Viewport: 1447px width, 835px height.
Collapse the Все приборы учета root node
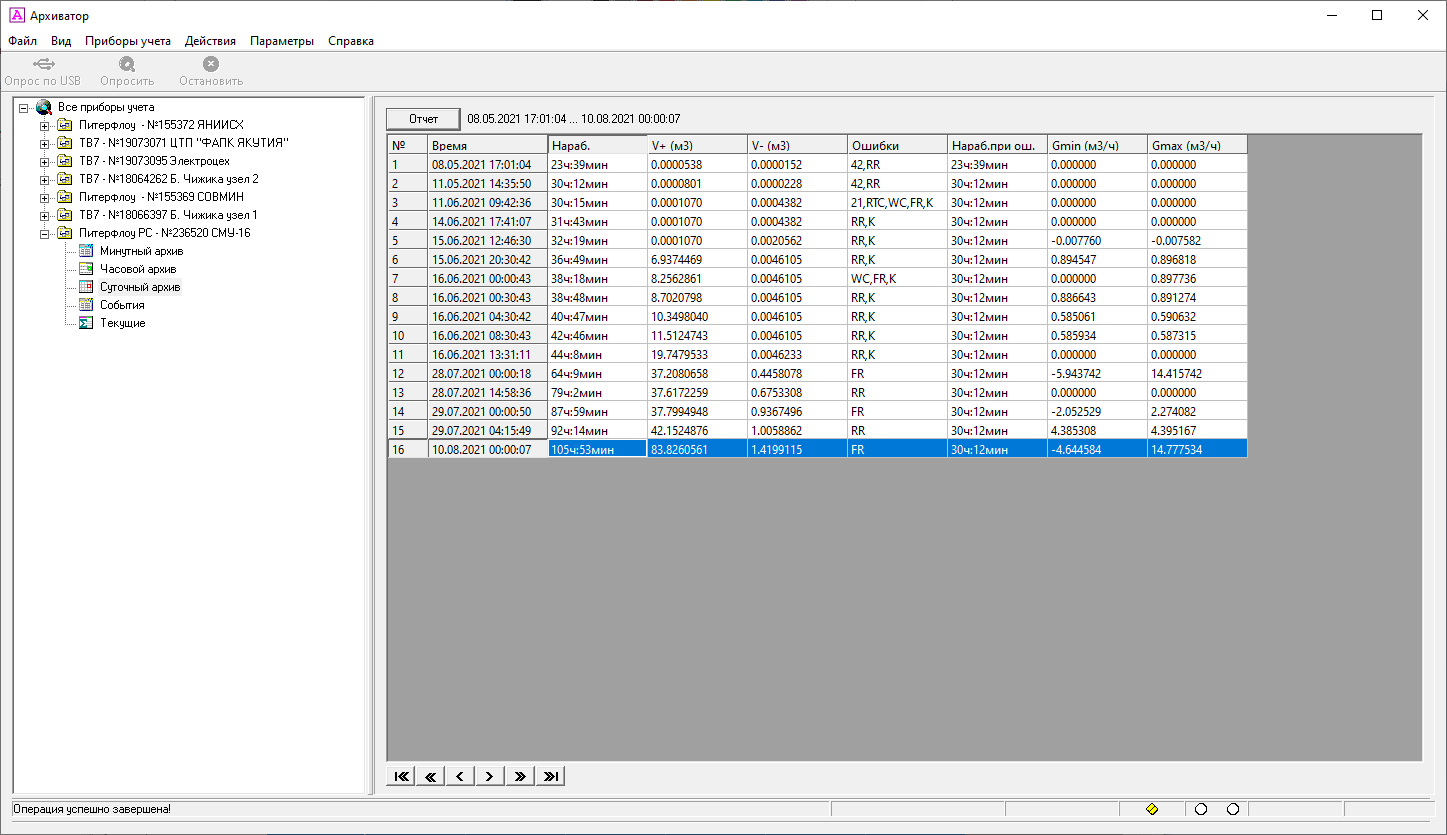(23, 108)
